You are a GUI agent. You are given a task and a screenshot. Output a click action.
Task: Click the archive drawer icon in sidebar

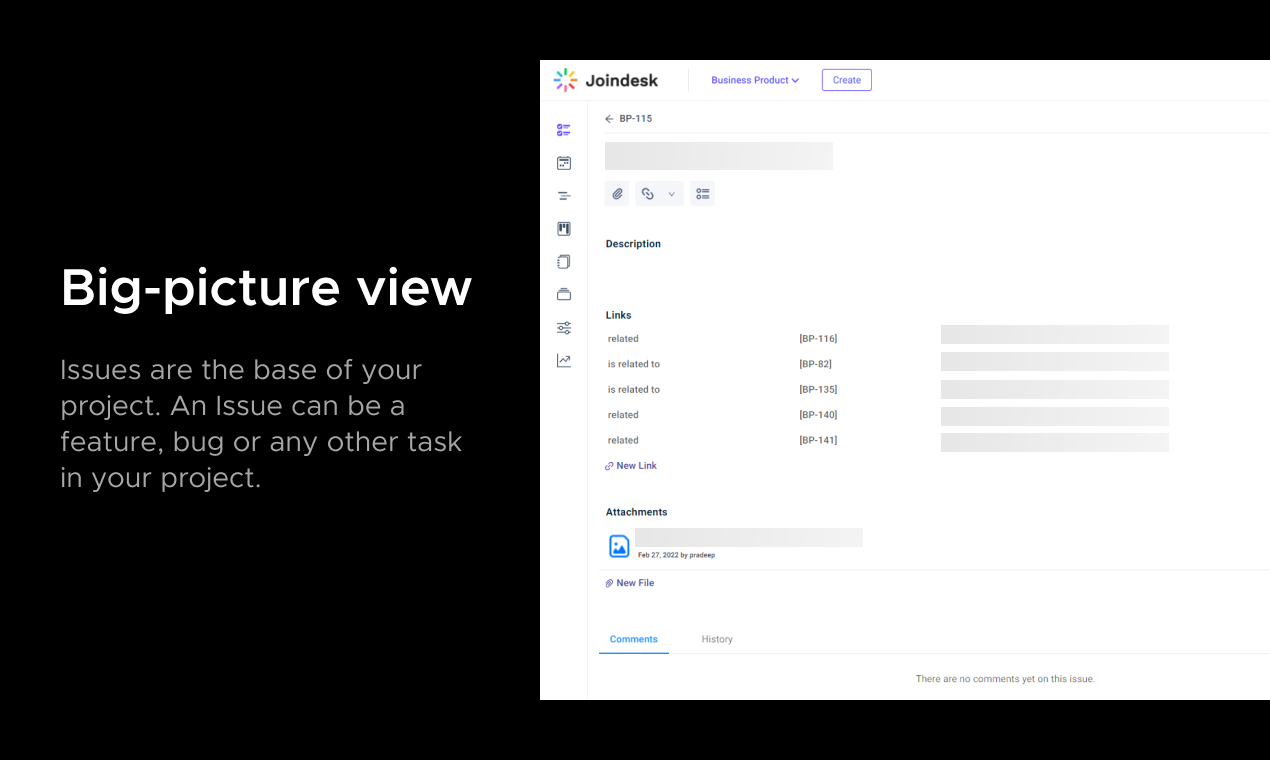click(564, 293)
